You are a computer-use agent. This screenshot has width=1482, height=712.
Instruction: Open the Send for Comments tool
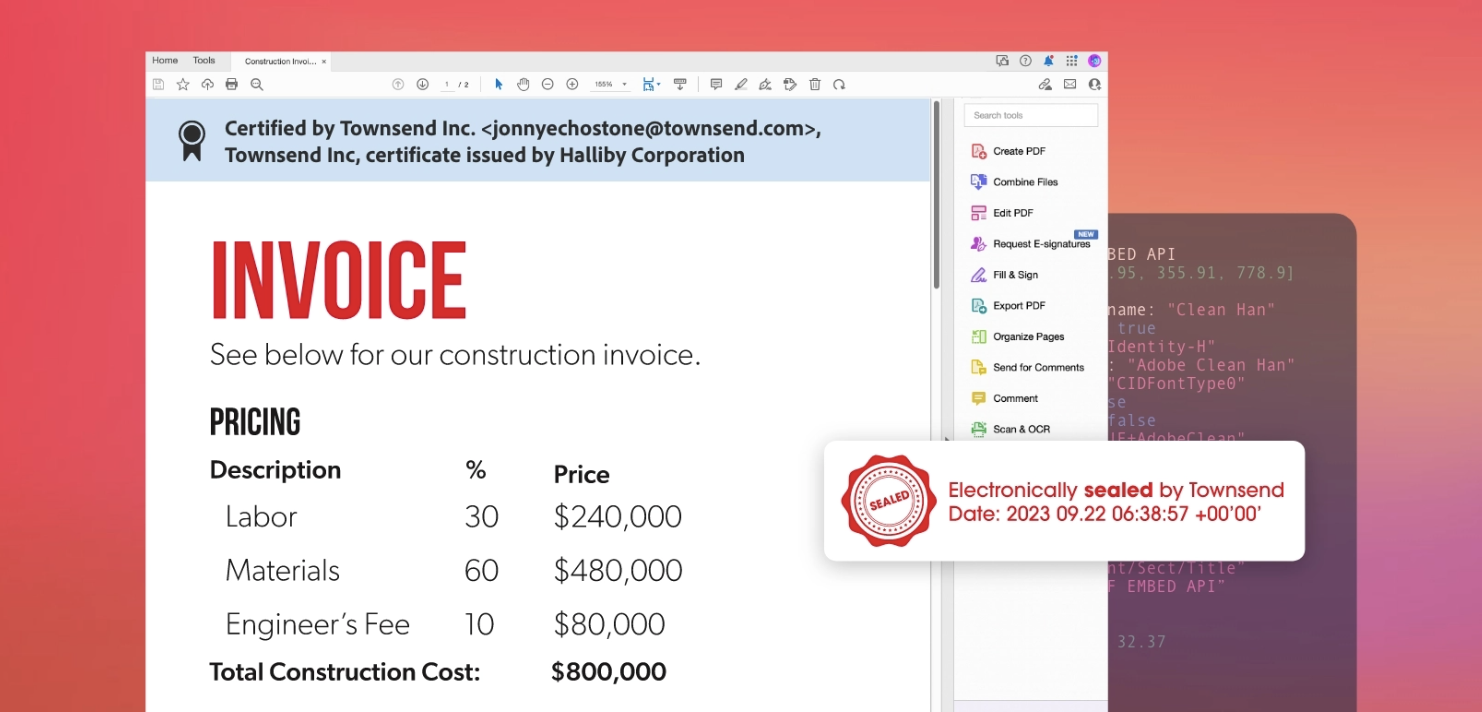click(1030, 367)
